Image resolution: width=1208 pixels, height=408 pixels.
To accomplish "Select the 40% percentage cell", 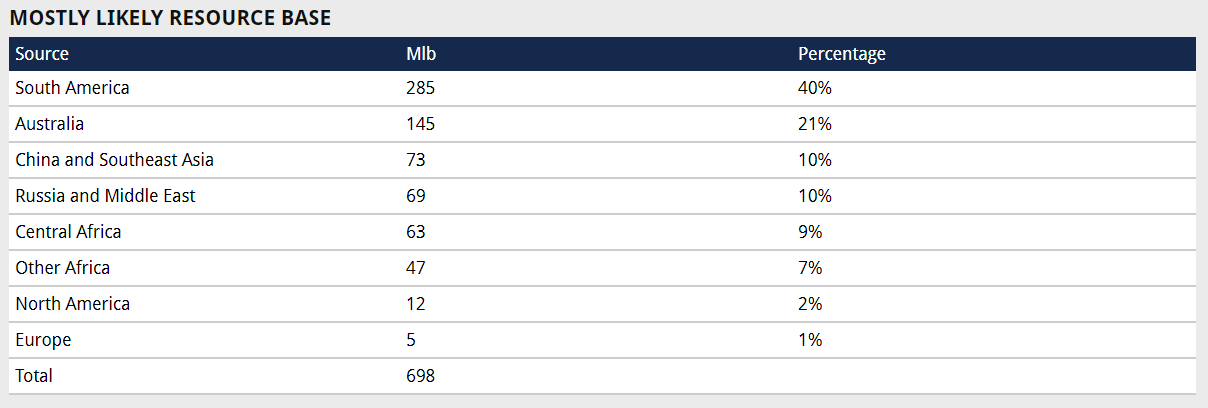I will click(815, 88).
